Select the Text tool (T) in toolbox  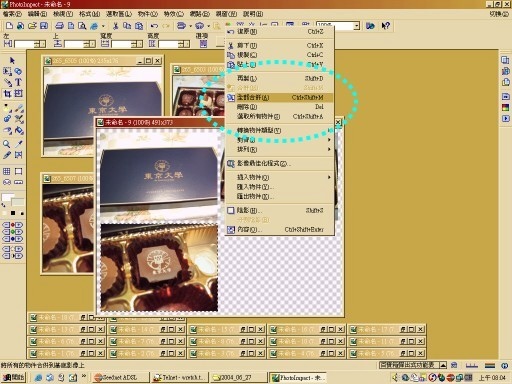[x=19, y=82]
